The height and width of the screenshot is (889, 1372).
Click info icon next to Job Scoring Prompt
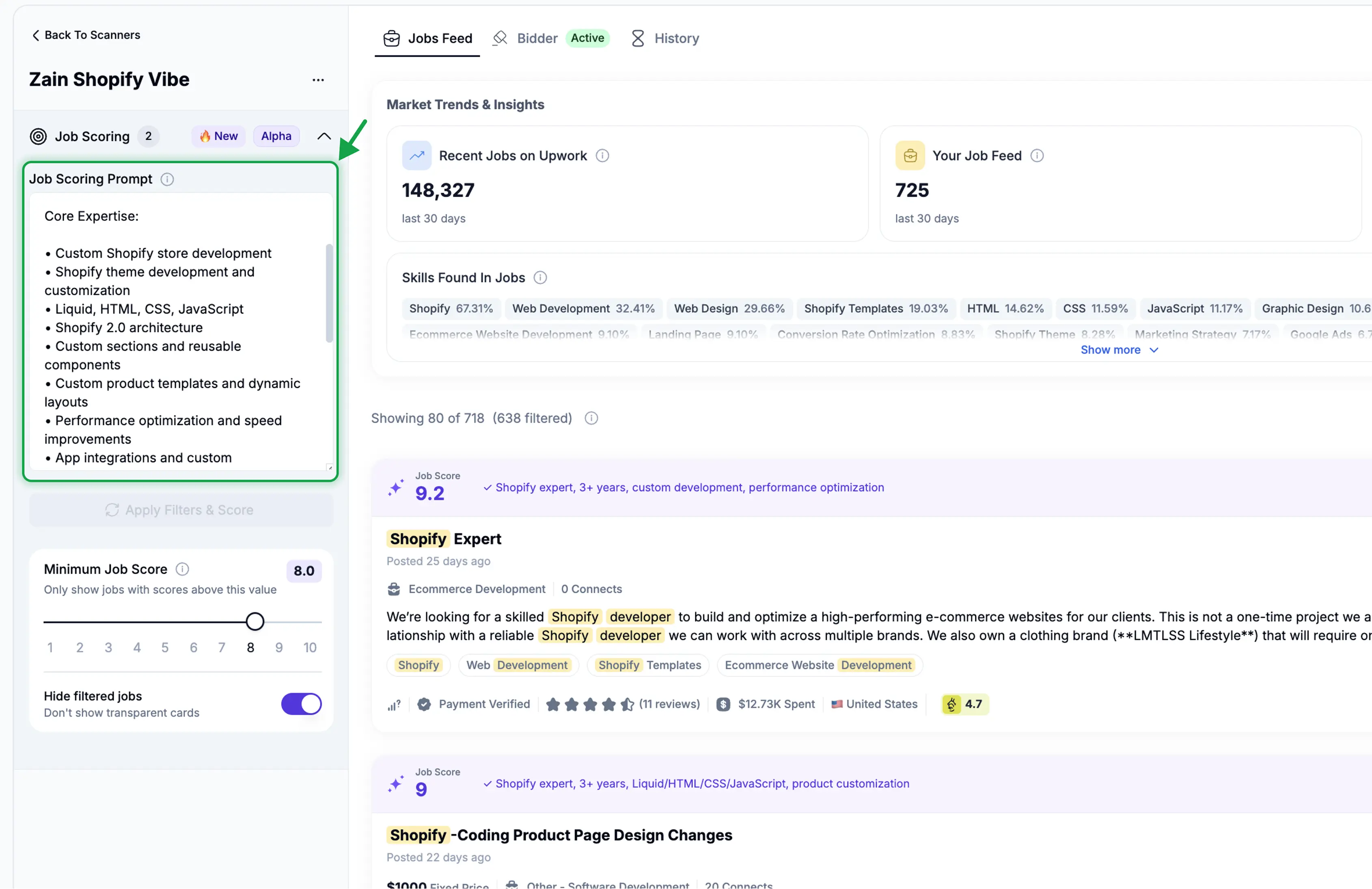point(167,179)
